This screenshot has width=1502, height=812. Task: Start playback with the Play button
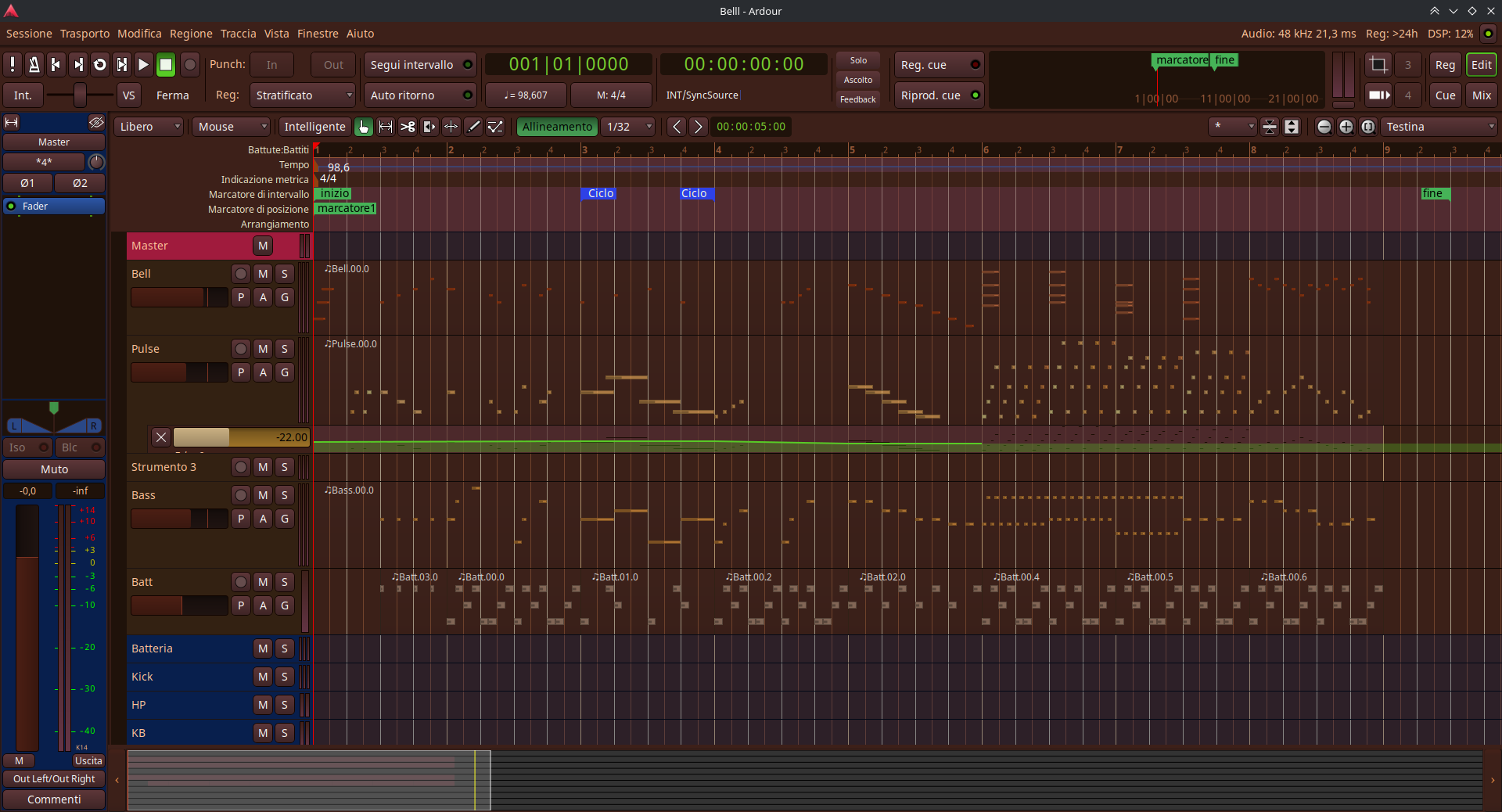click(143, 65)
